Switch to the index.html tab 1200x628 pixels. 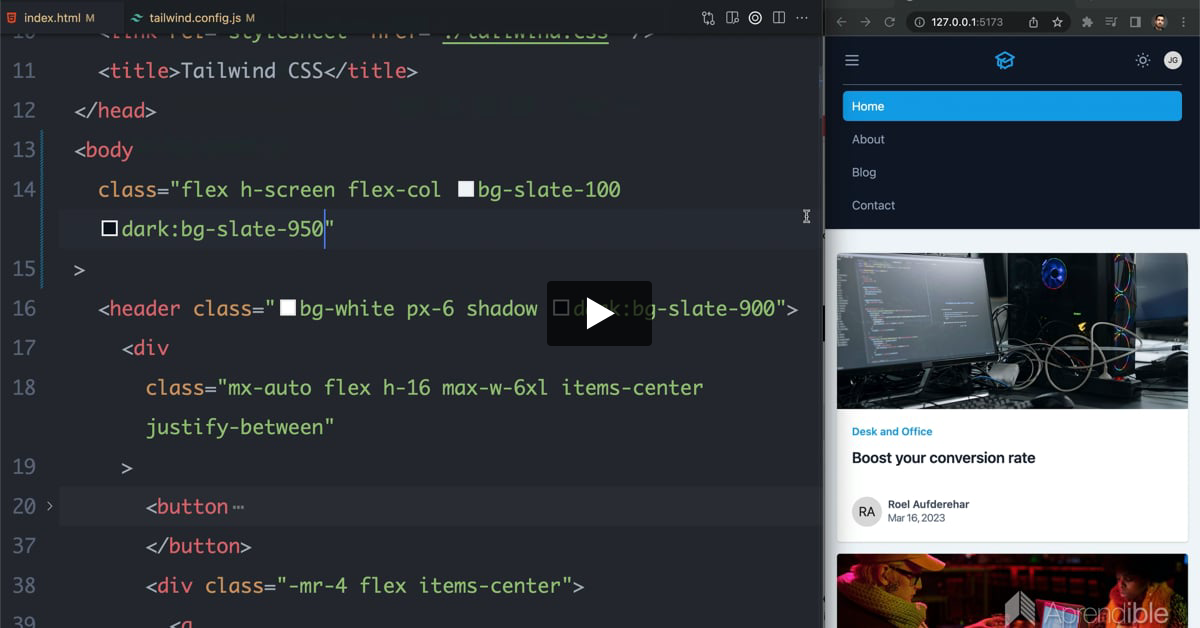point(52,18)
